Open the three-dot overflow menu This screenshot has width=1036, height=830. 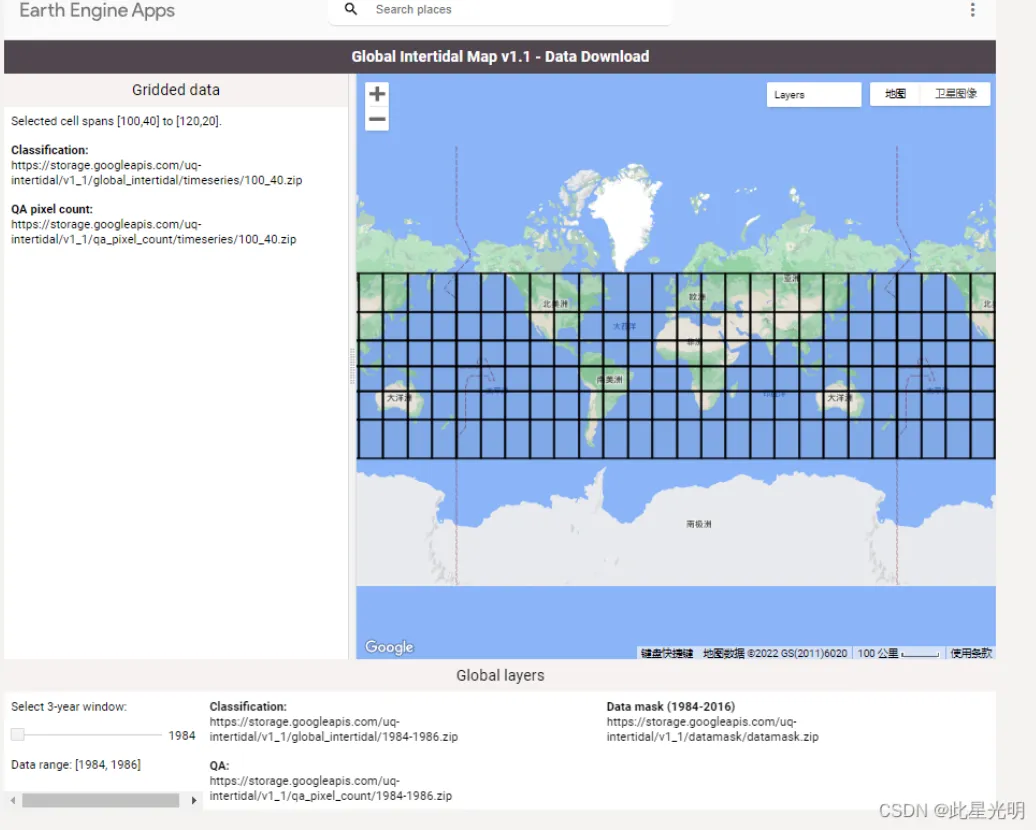point(972,9)
